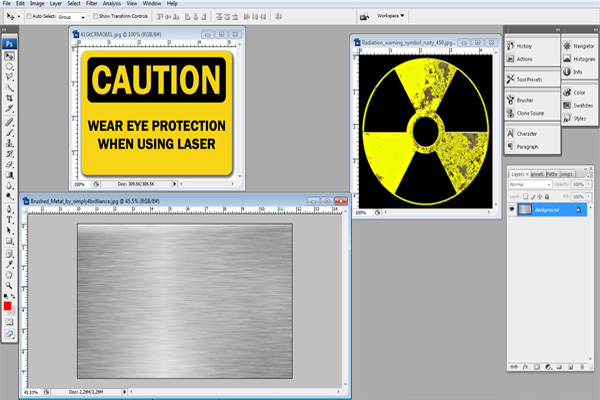The image size is (600, 400).
Task: Open the Fill slider arrow
Action: (589, 196)
